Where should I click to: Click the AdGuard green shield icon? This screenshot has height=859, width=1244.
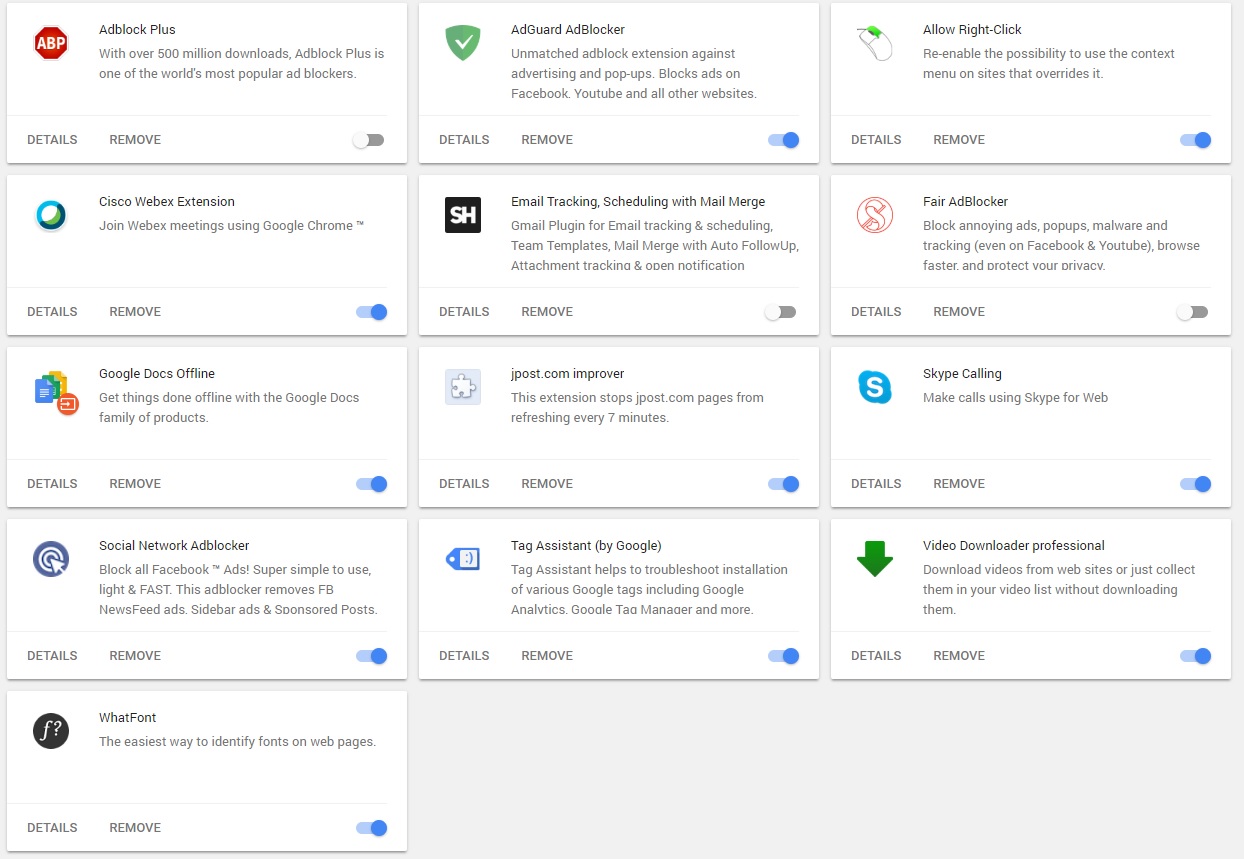pos(462,43)
